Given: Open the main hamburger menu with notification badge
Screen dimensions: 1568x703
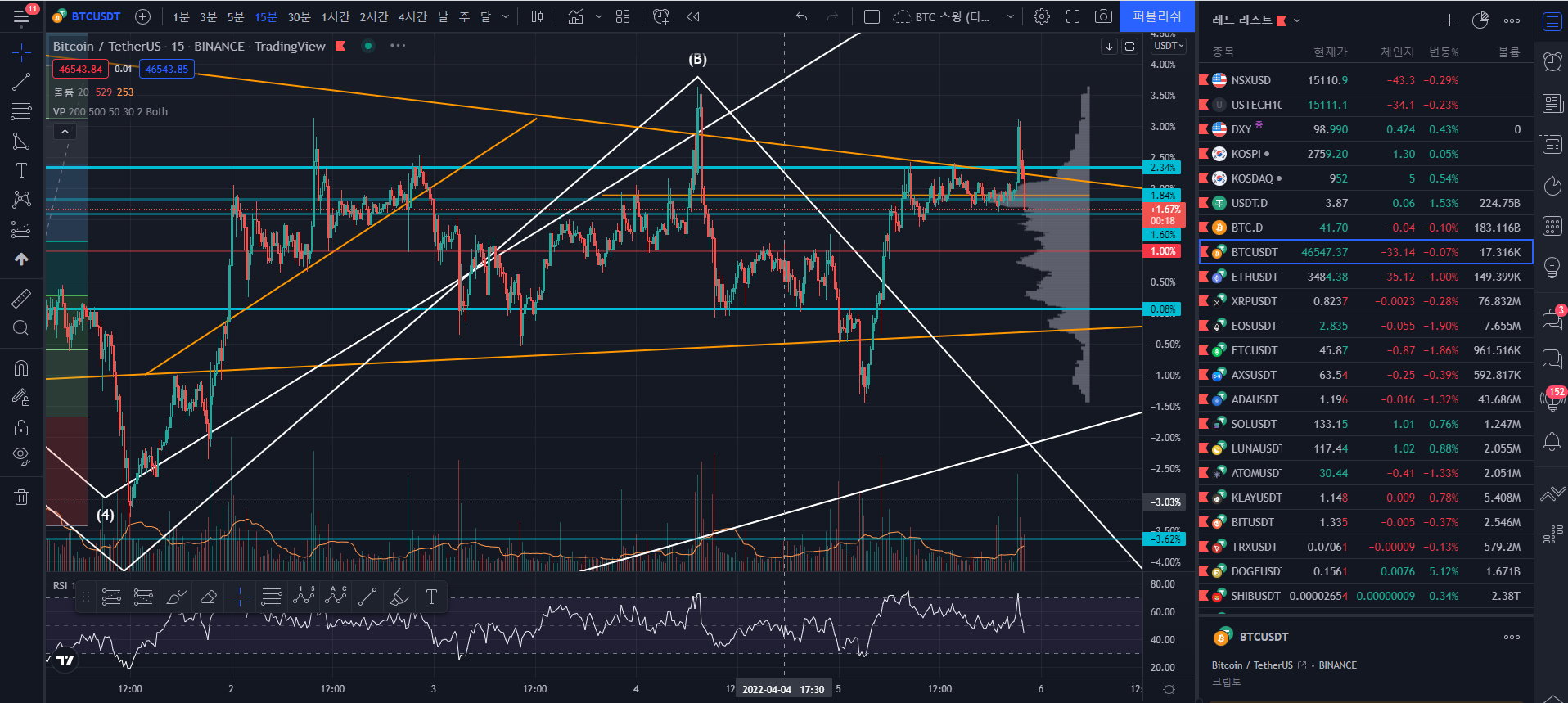Looking at the screenshot, I should (x=21, y=16).
